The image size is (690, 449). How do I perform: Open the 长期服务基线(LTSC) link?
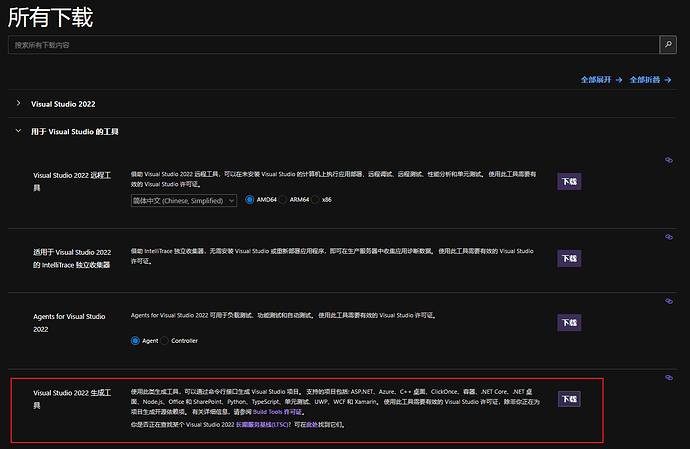(x=262, y=425)
